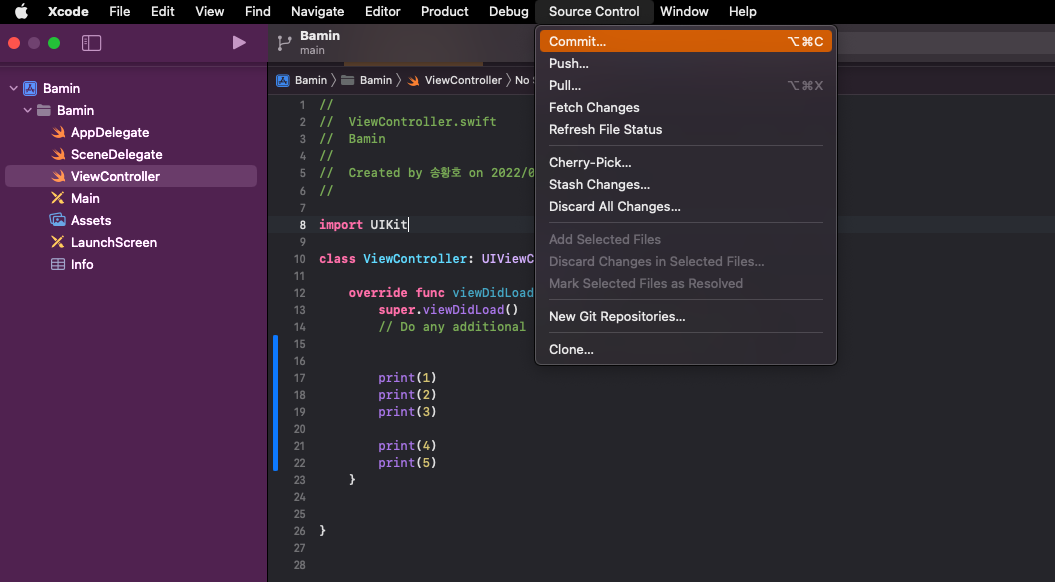
Task: Open the Editor menu
Action: [x=383, y=11]
